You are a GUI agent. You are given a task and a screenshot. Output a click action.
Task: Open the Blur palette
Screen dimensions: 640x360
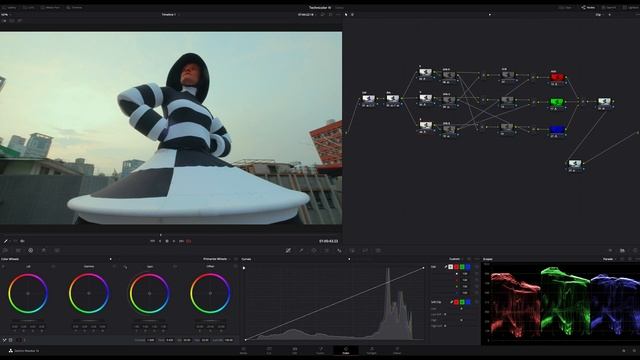click(339, 250)
